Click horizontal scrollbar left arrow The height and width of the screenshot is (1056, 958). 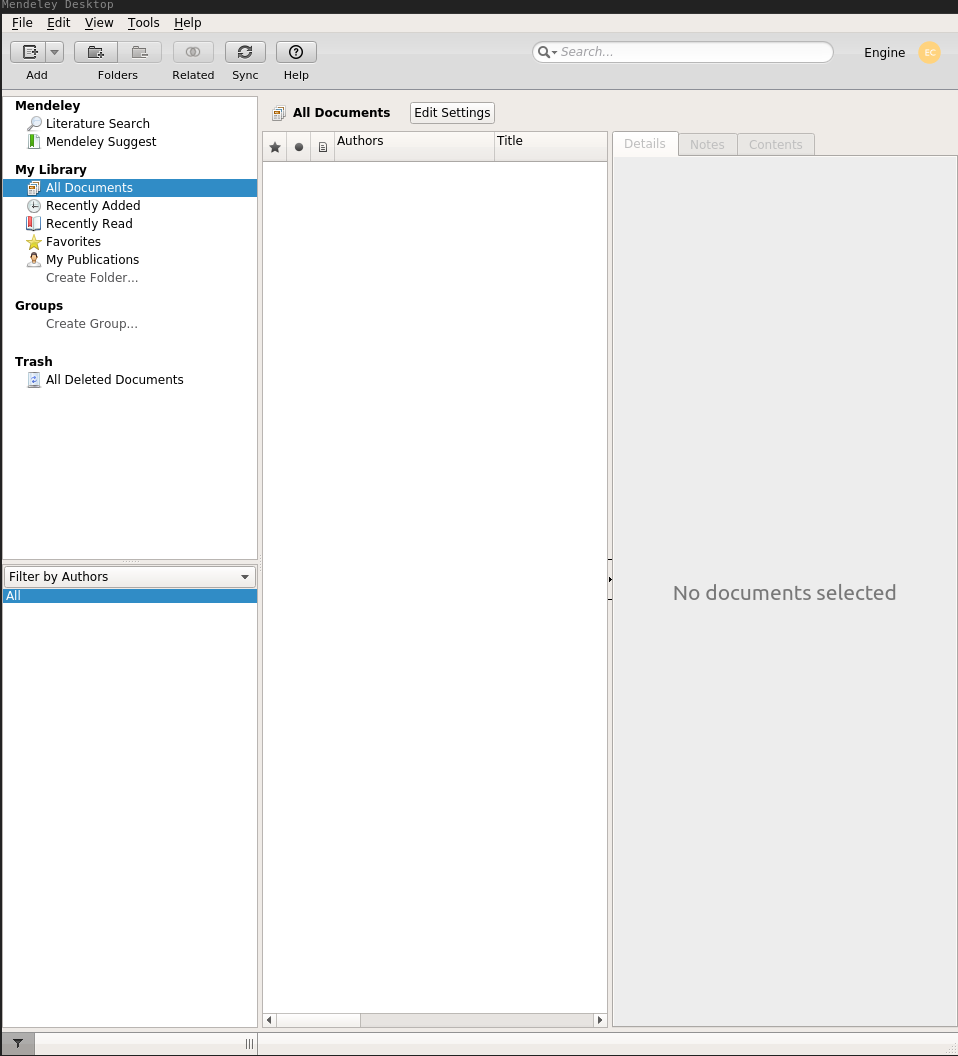269,1020
